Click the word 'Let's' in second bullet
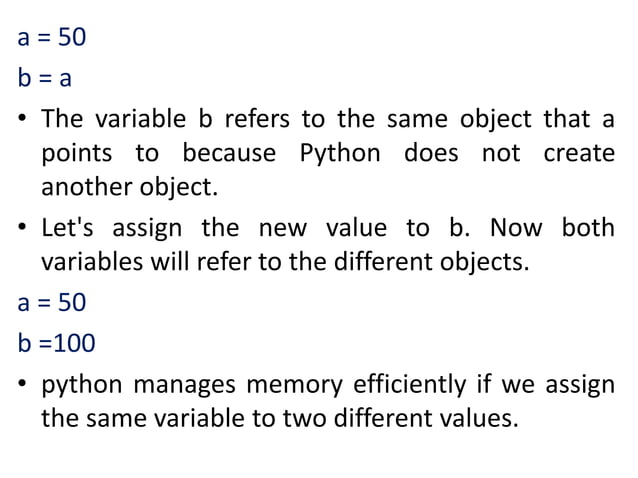 pyautogui.click(x=68, y=228)
